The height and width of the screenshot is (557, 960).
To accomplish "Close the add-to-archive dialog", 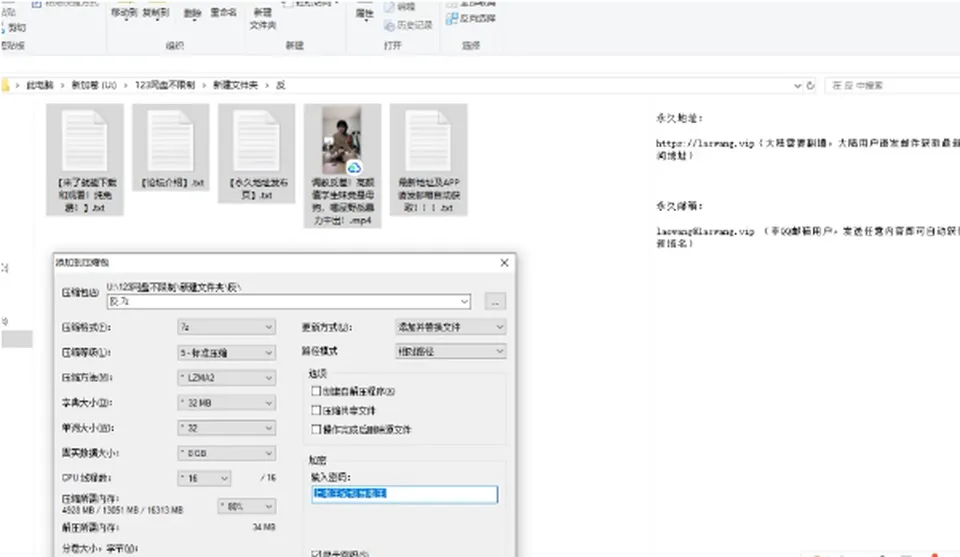I will (504, 263).
